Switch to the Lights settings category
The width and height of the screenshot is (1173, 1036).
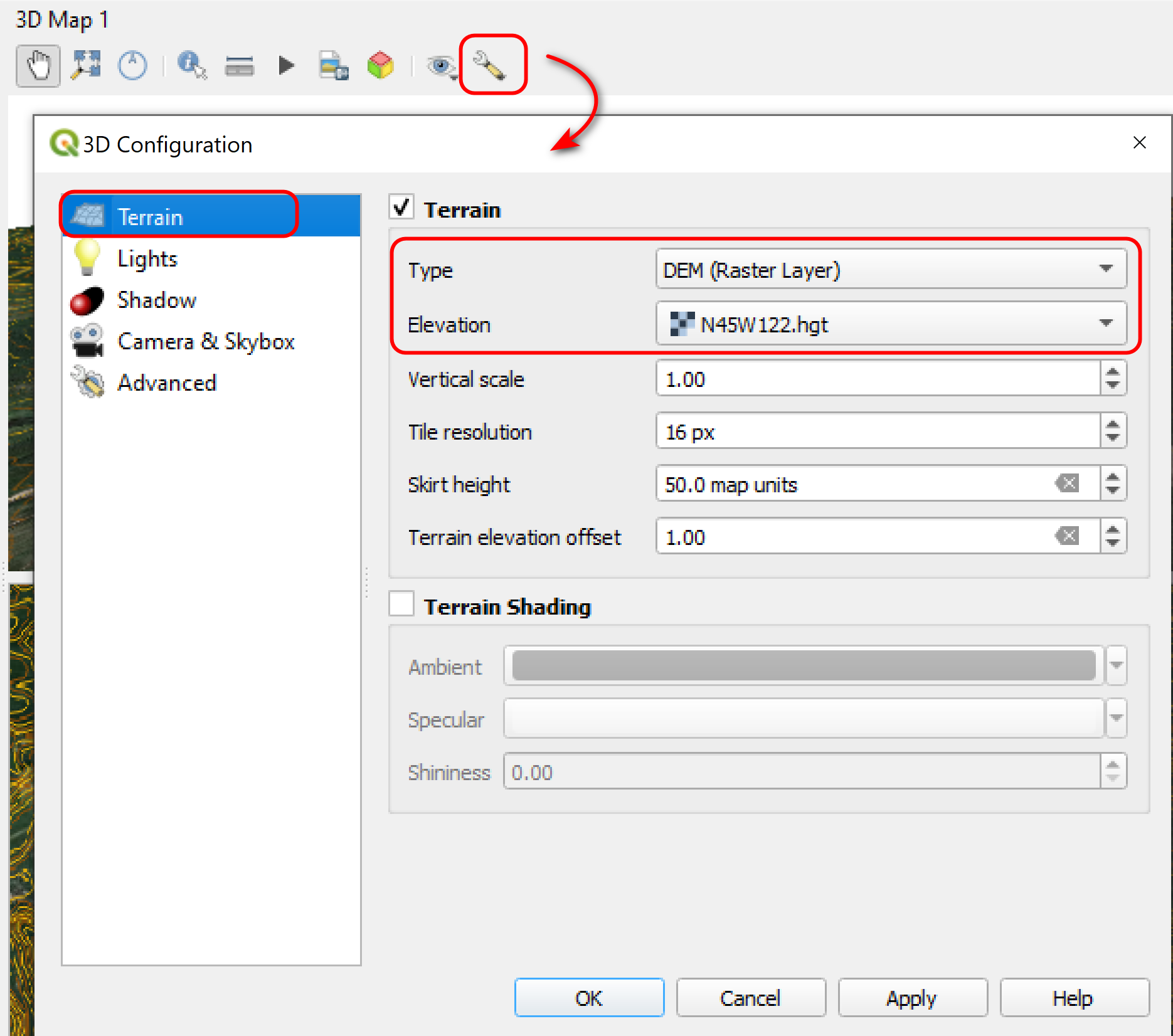point(147,258)
